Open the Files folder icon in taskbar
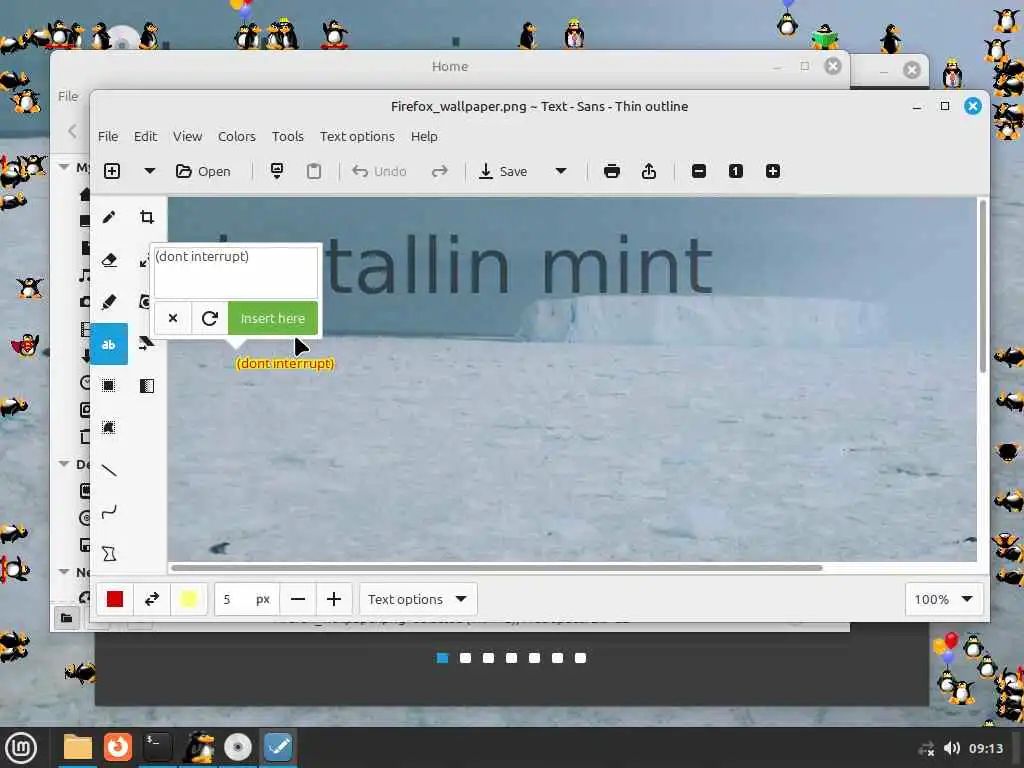1024x768 pixels. (78, 747)
